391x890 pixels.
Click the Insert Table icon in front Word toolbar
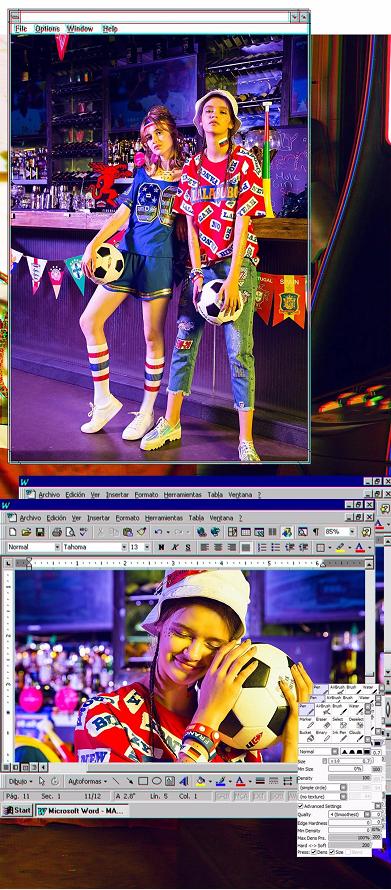(246, 532)
